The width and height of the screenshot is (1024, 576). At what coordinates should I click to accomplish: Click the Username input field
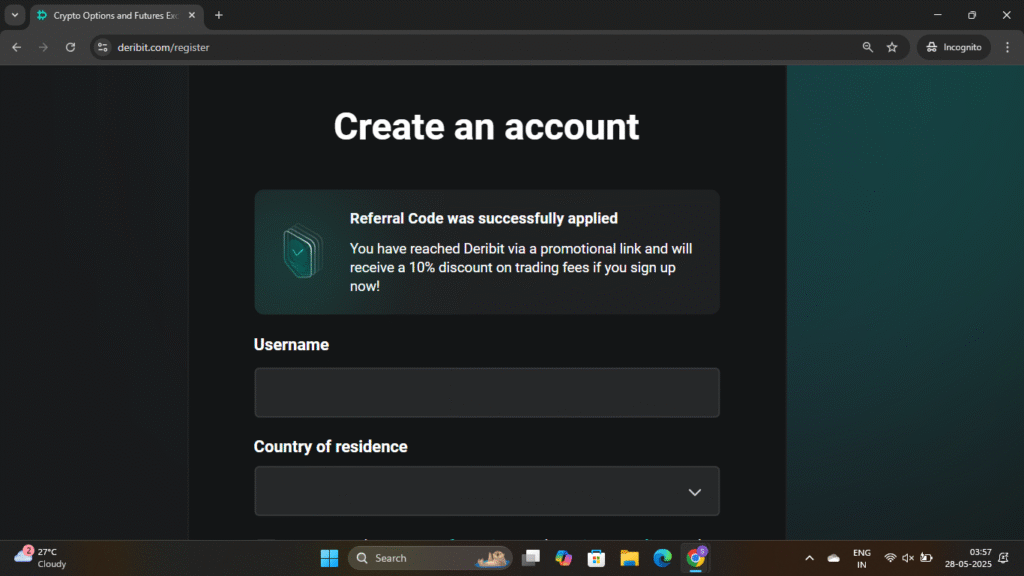487,392
